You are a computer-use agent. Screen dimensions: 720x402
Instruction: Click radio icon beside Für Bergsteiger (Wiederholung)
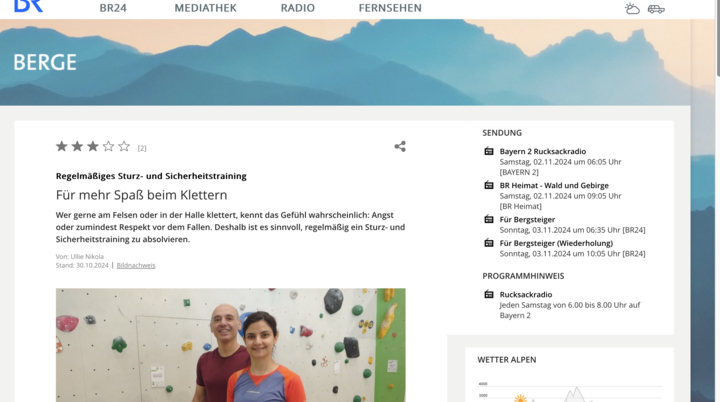tap(489, 243)
